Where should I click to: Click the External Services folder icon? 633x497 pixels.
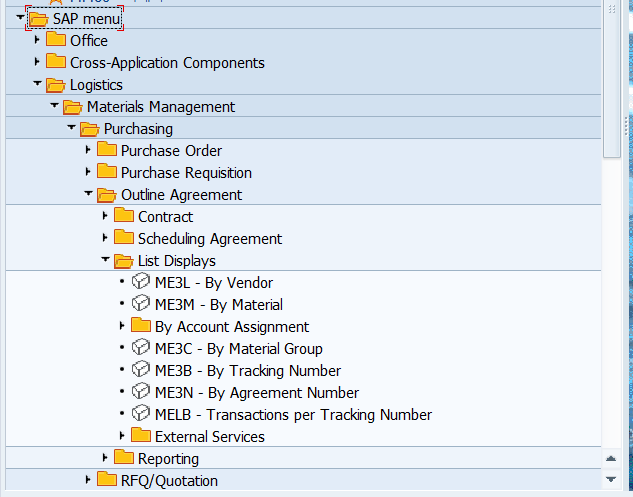(141, 435)
